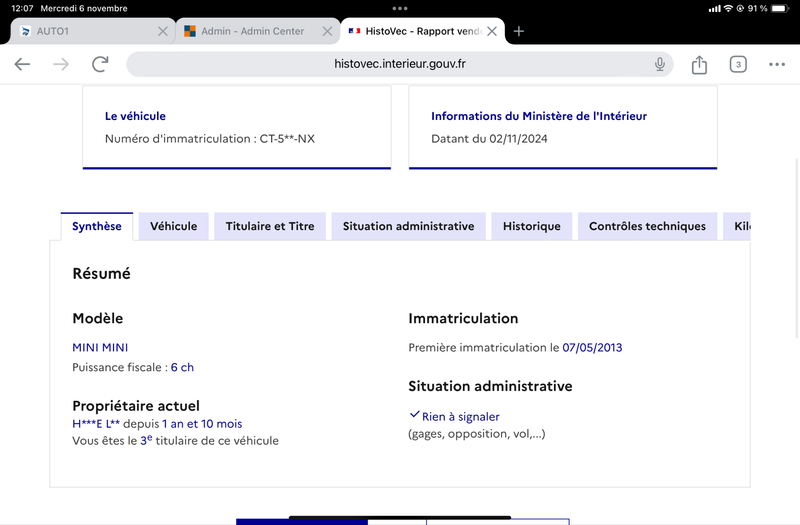Open the partially hidden Kilométrage tab
The image size is (800, 525).
coord(737,227)
